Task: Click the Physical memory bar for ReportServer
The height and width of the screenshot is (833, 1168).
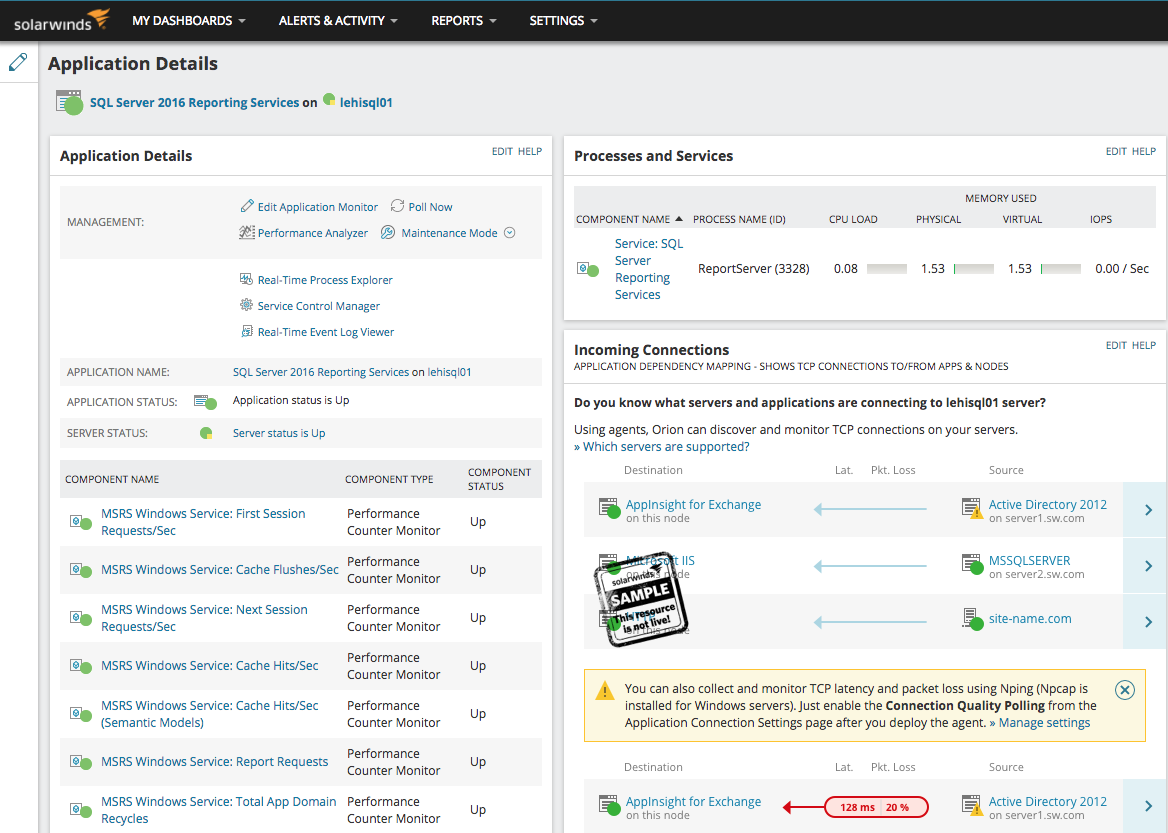Action: pos(974,269)
